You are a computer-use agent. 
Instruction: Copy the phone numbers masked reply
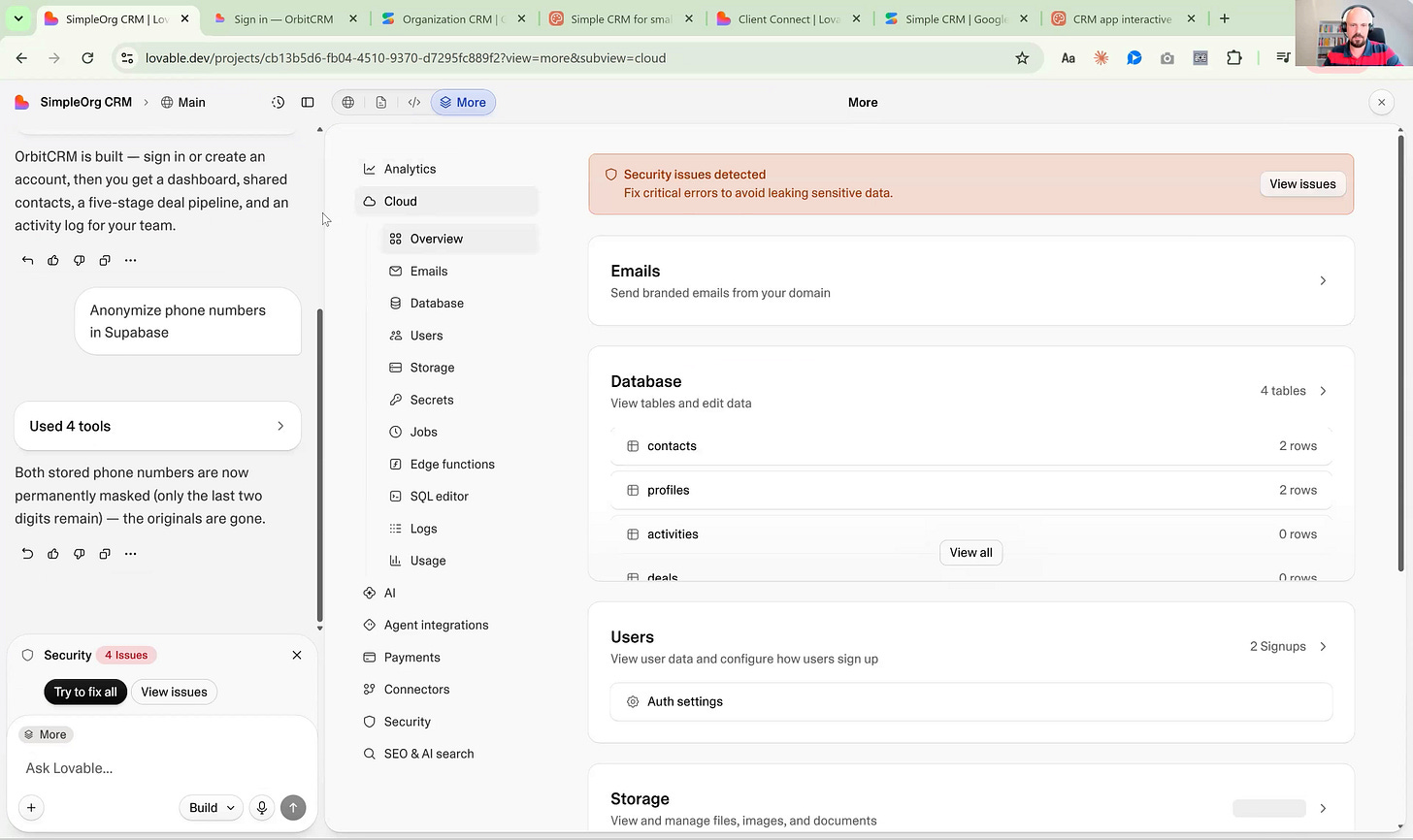tap(105, 554)
